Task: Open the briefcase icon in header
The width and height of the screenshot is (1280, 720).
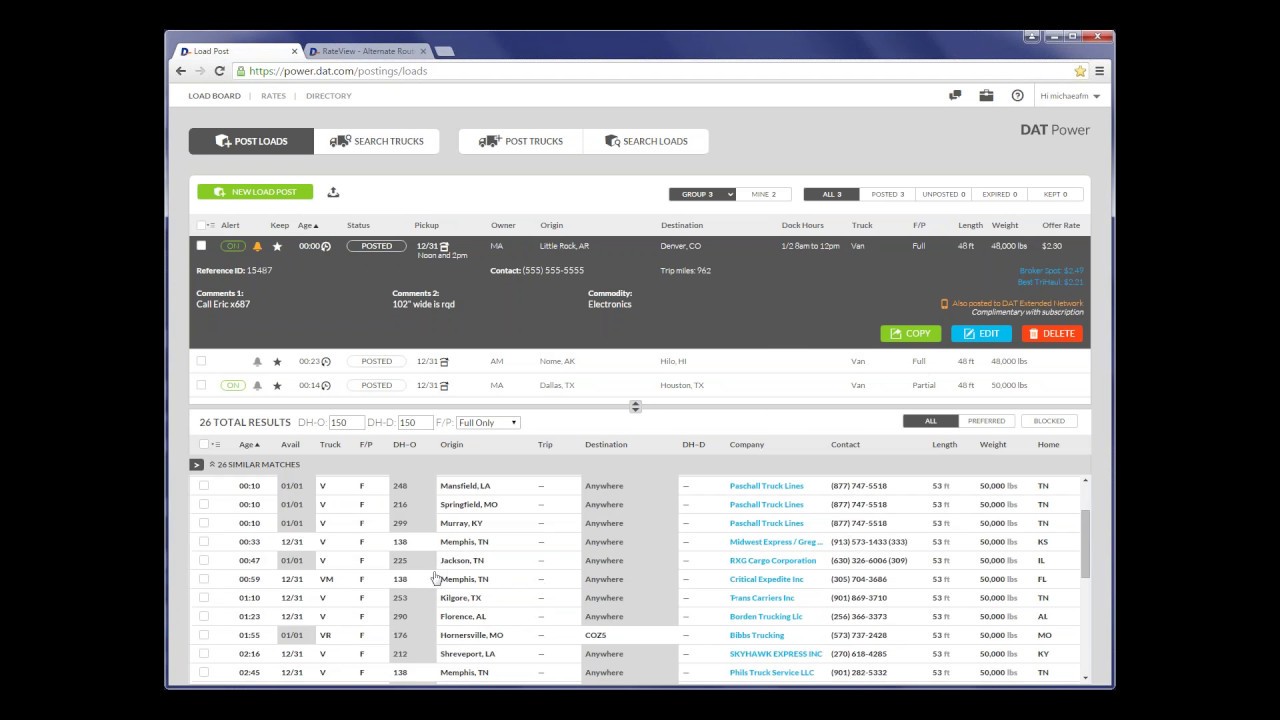Action: point(986,96)
